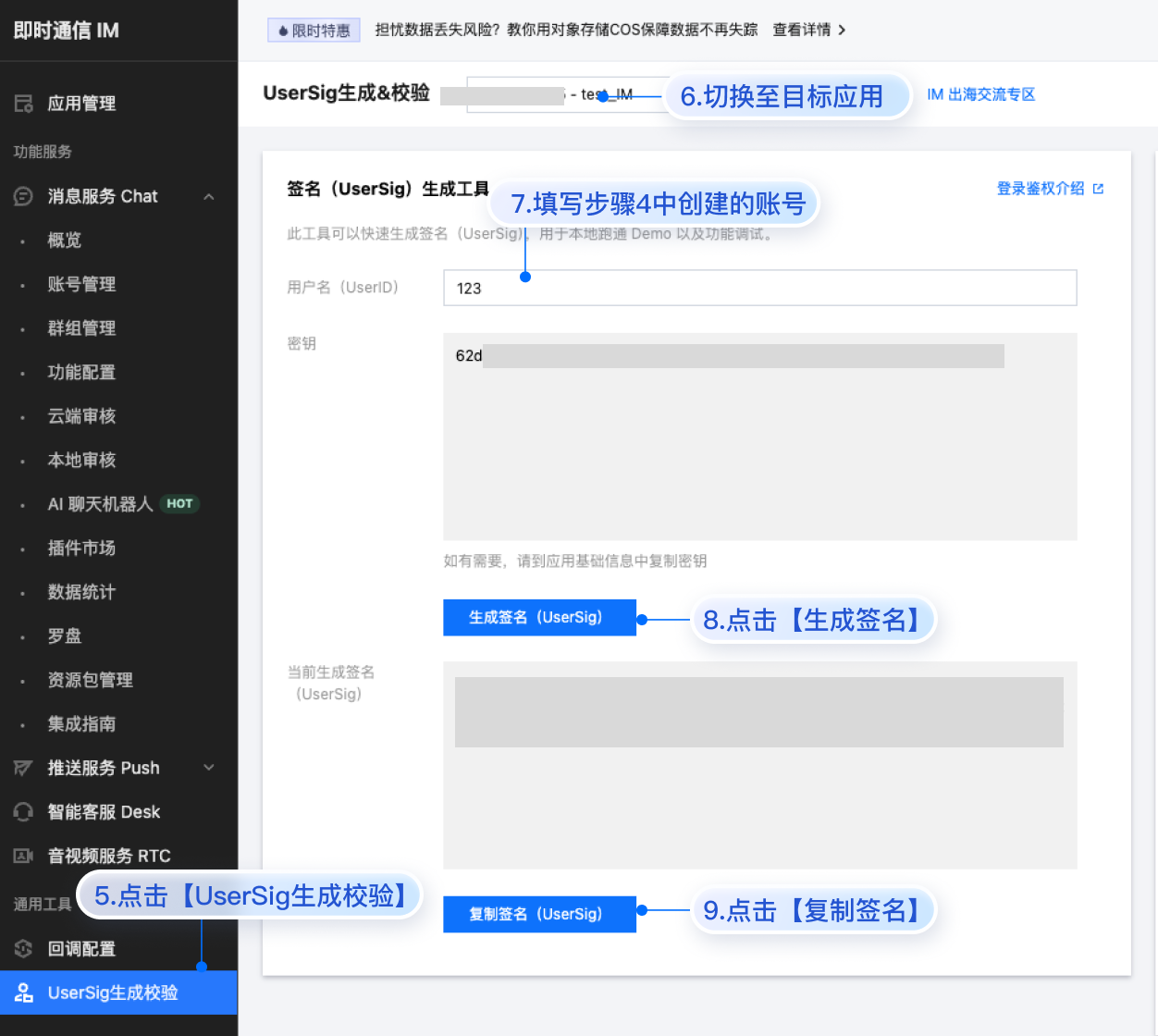This screenshot has height=1036, width=1158.
Task: Select AI 聊天机器人 menu entry
Action: click(x=100, y=504)
